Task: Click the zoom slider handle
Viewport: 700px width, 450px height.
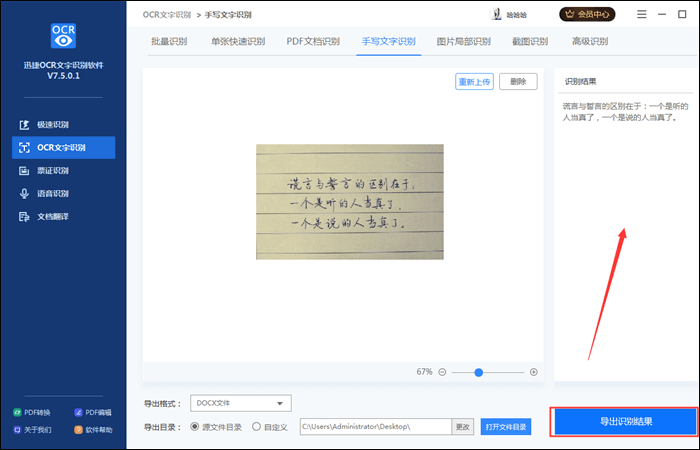Action: click(479, 372)
